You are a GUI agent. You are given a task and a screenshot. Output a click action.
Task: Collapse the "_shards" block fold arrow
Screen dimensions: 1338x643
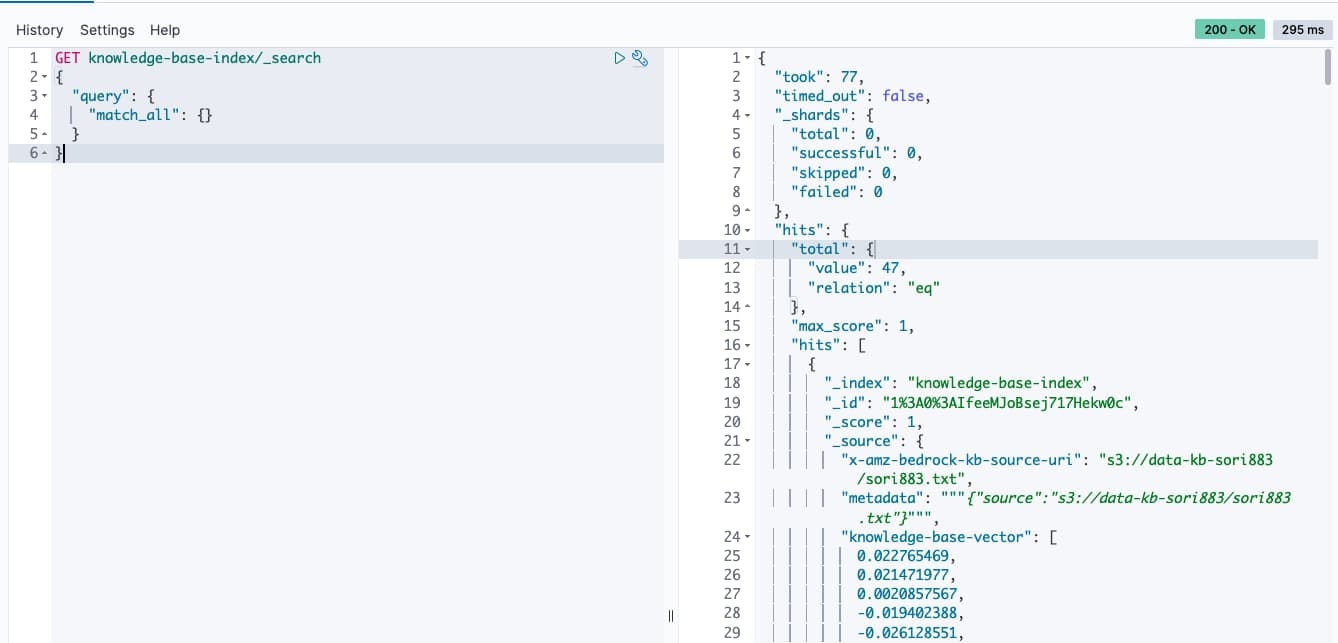[x=748, y=115]
